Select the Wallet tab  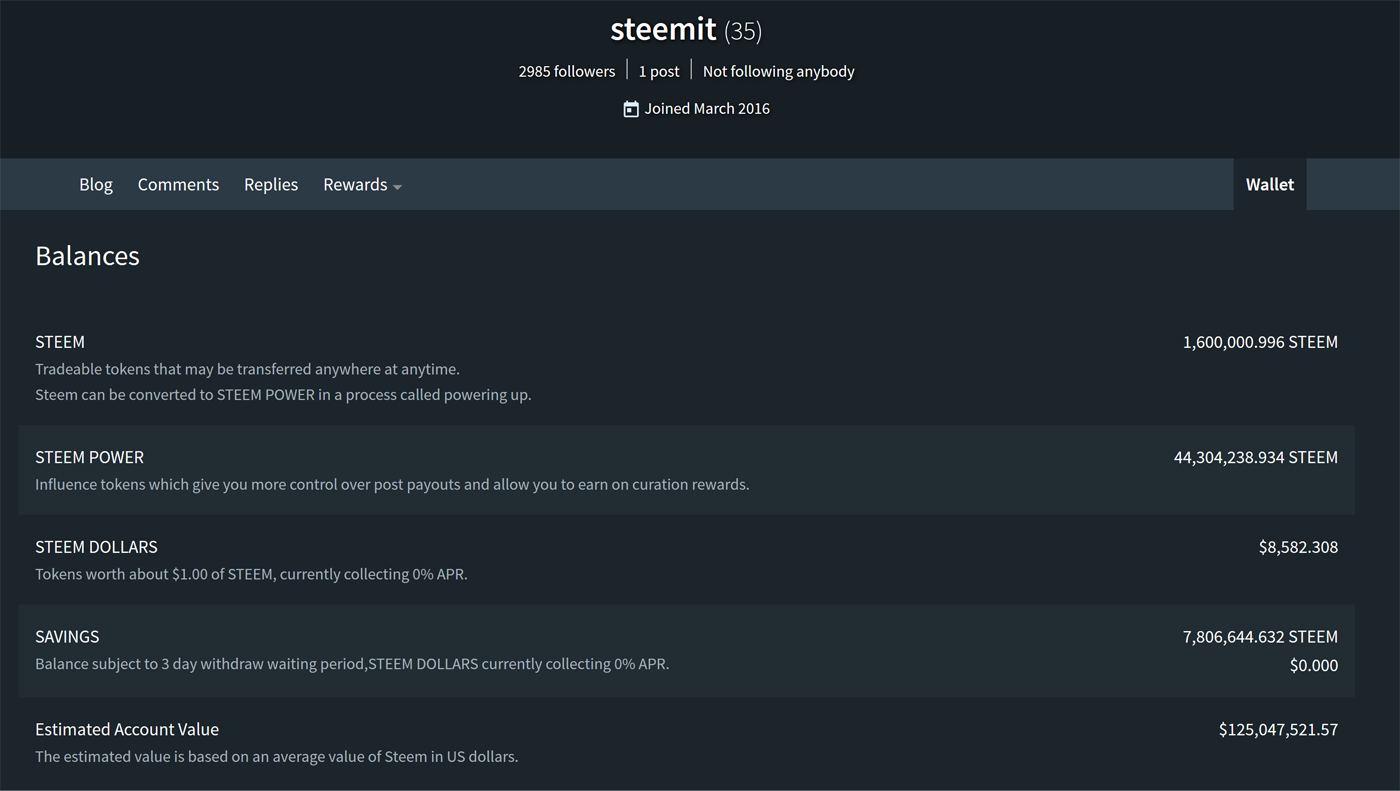point(1270,184)
